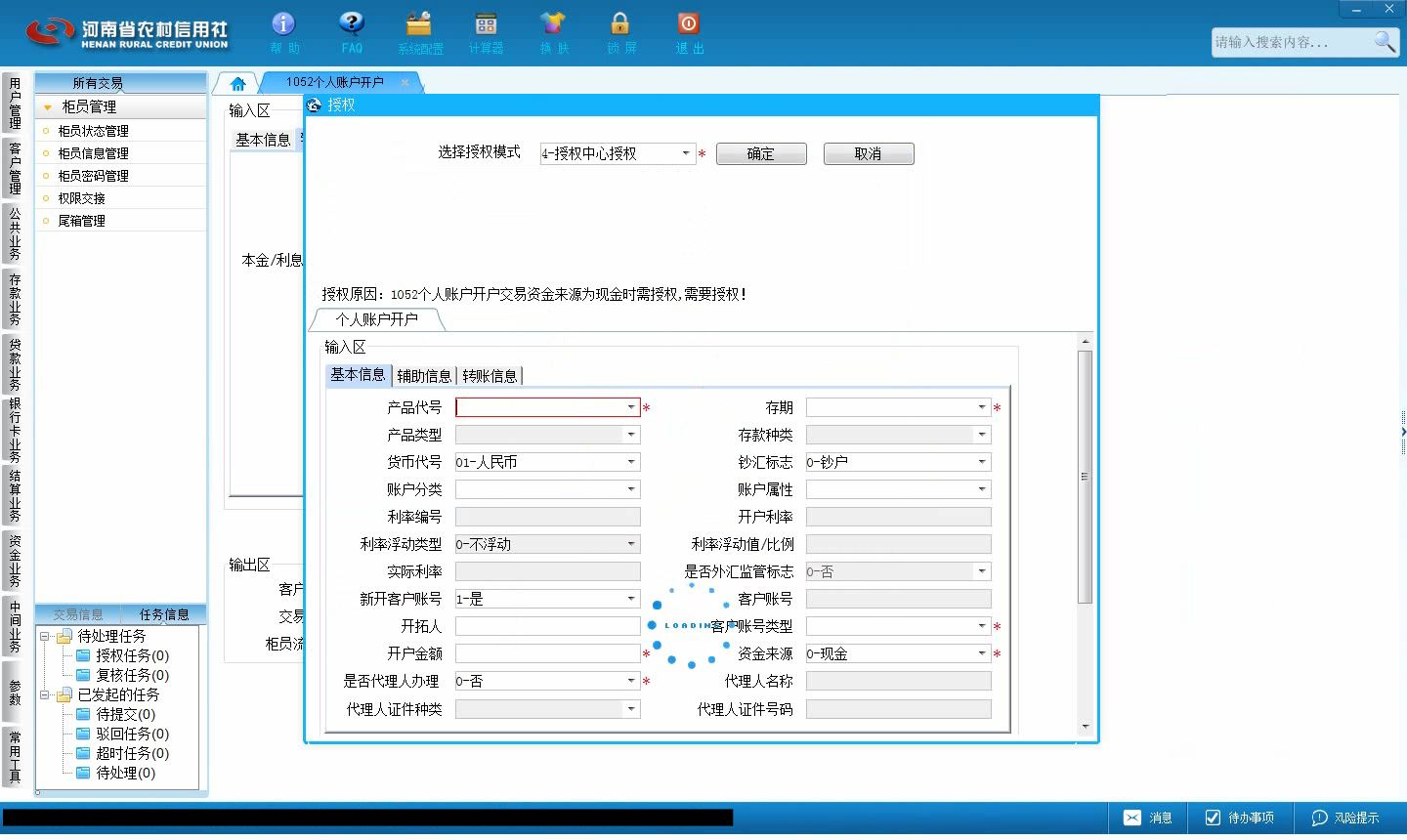This screenshot has height=840, width=1407.
Task: Click the 取消 button
Action: (x=869, y=153)
